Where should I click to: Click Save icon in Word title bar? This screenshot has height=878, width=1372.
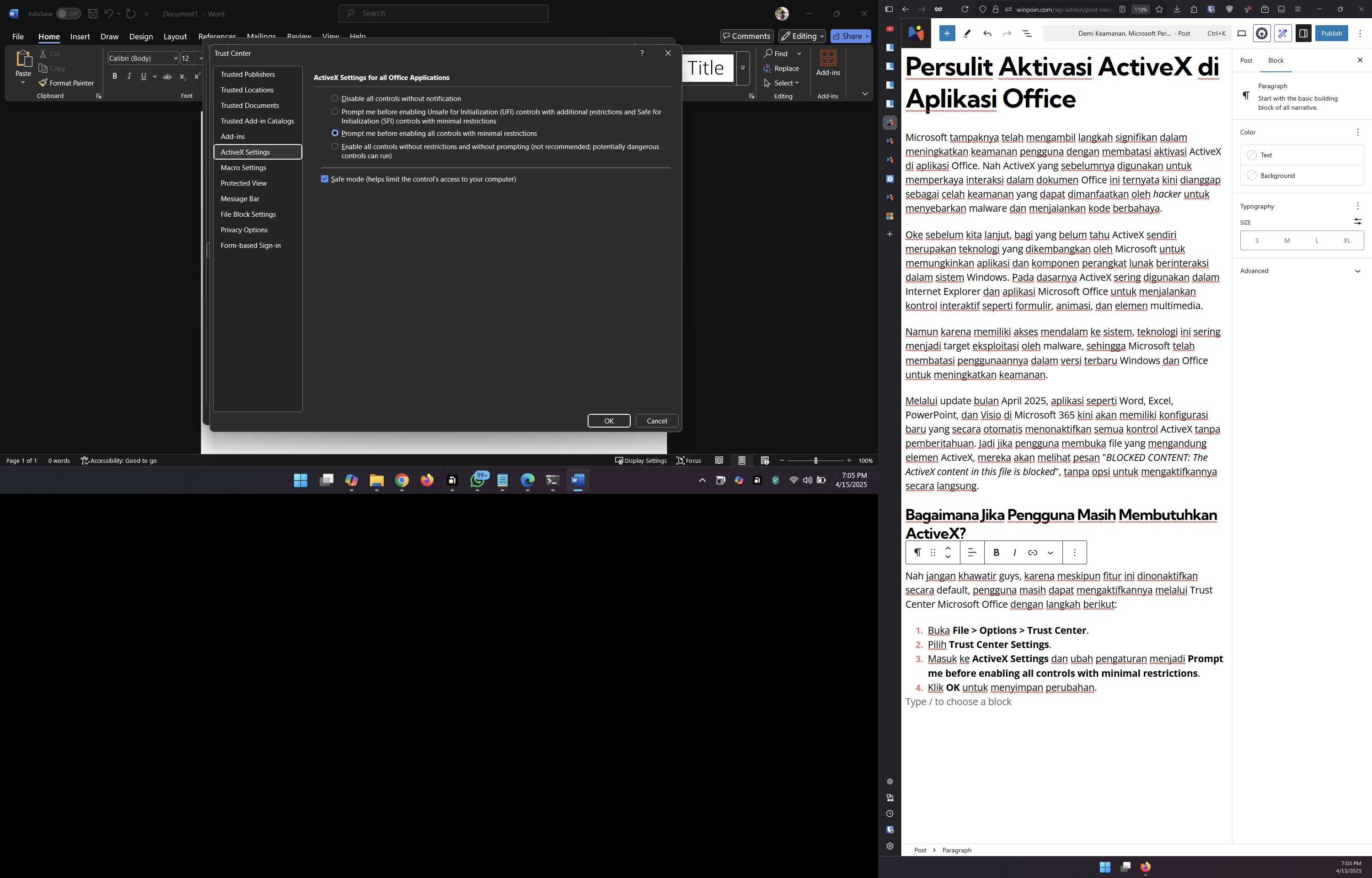coord(92,14)
